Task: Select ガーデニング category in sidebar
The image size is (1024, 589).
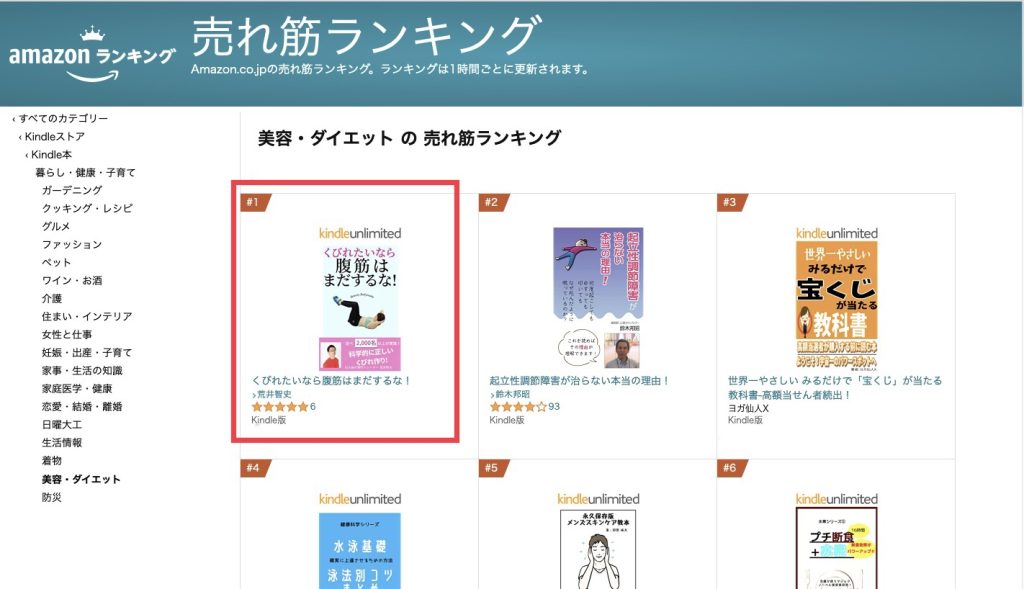Action: [72, 190]
